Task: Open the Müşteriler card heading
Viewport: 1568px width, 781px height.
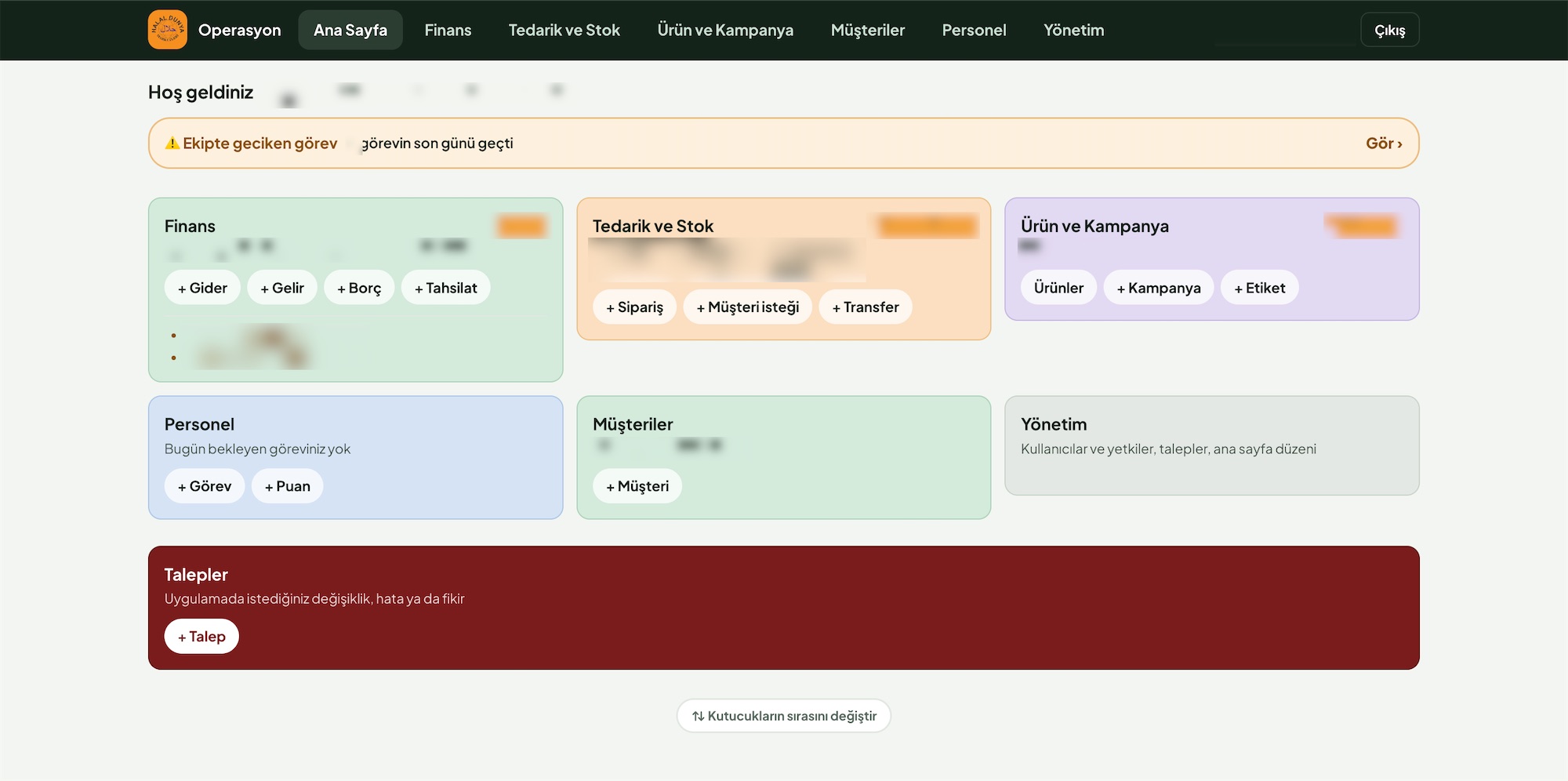Action: pyautogui.click(x=633, y=425)
